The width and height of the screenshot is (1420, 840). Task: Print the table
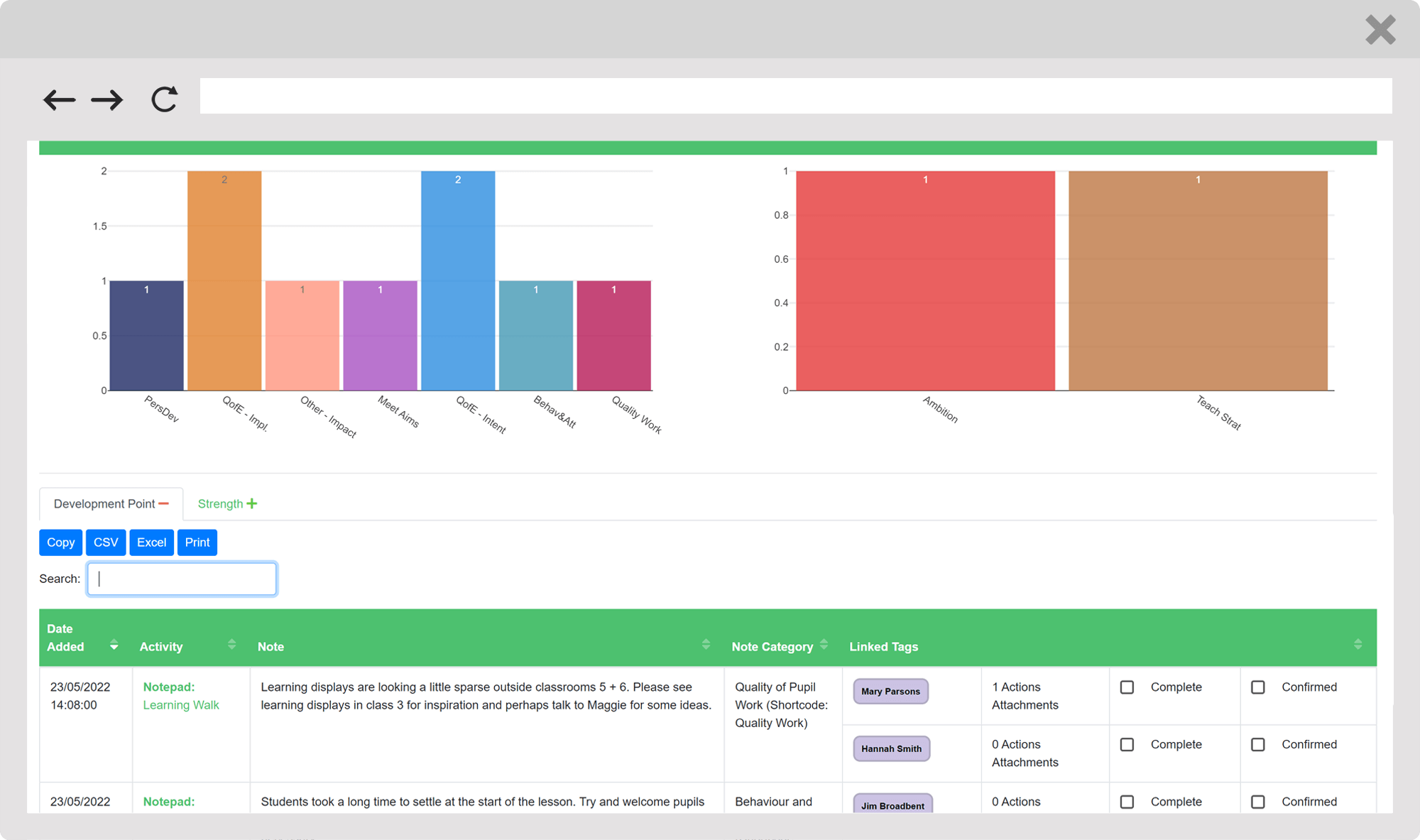coord(197,542)
